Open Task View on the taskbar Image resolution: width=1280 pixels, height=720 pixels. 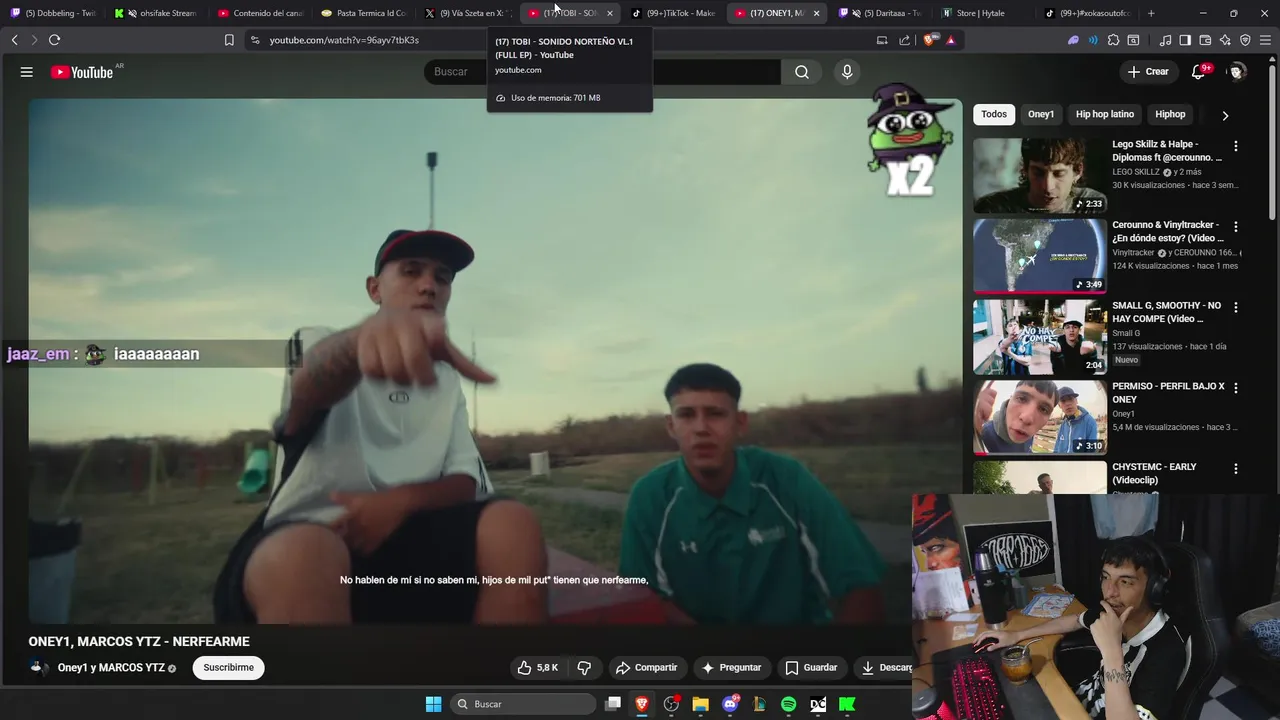pos(613,704)
